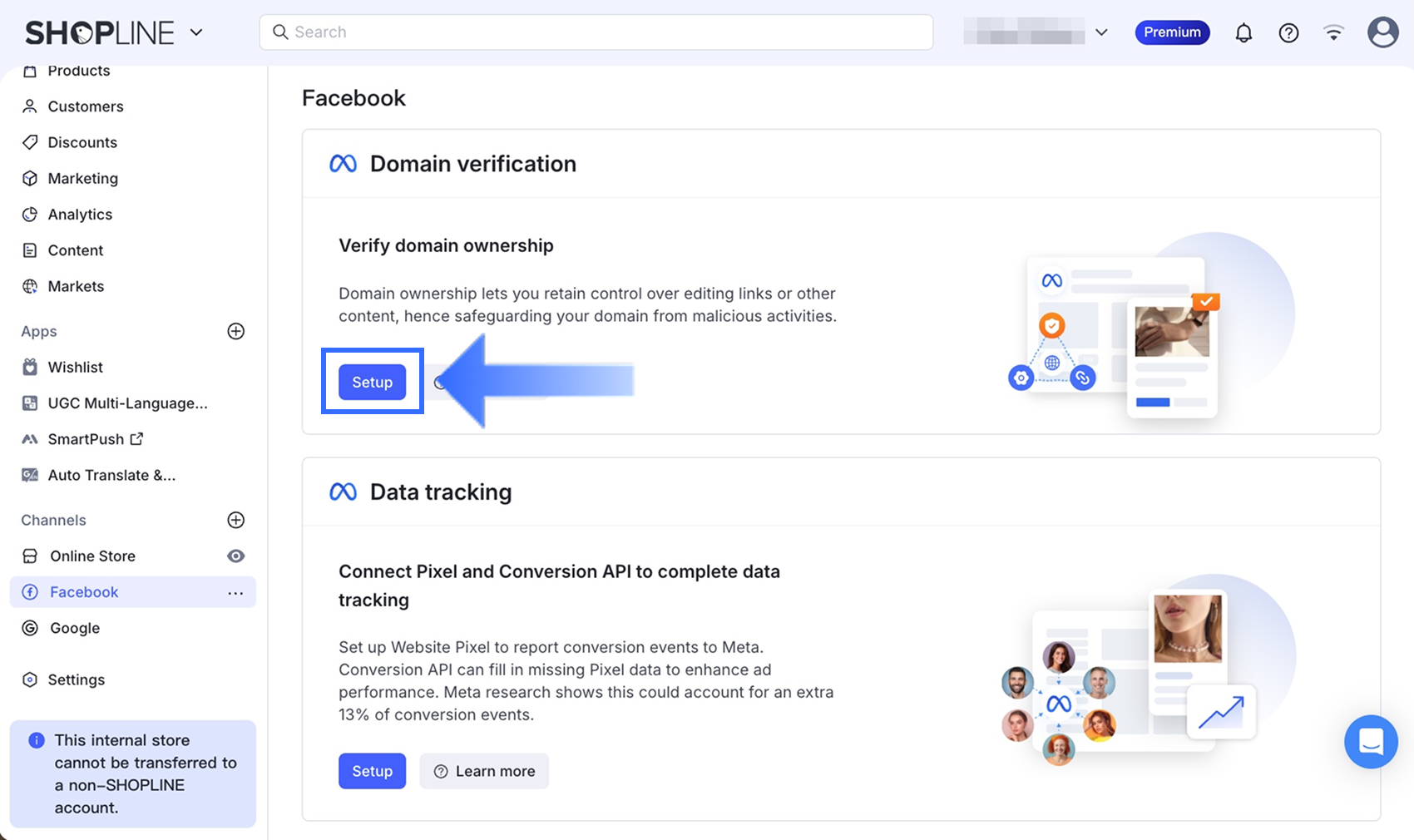Click the wifi connection status icon

[1333, 32]
